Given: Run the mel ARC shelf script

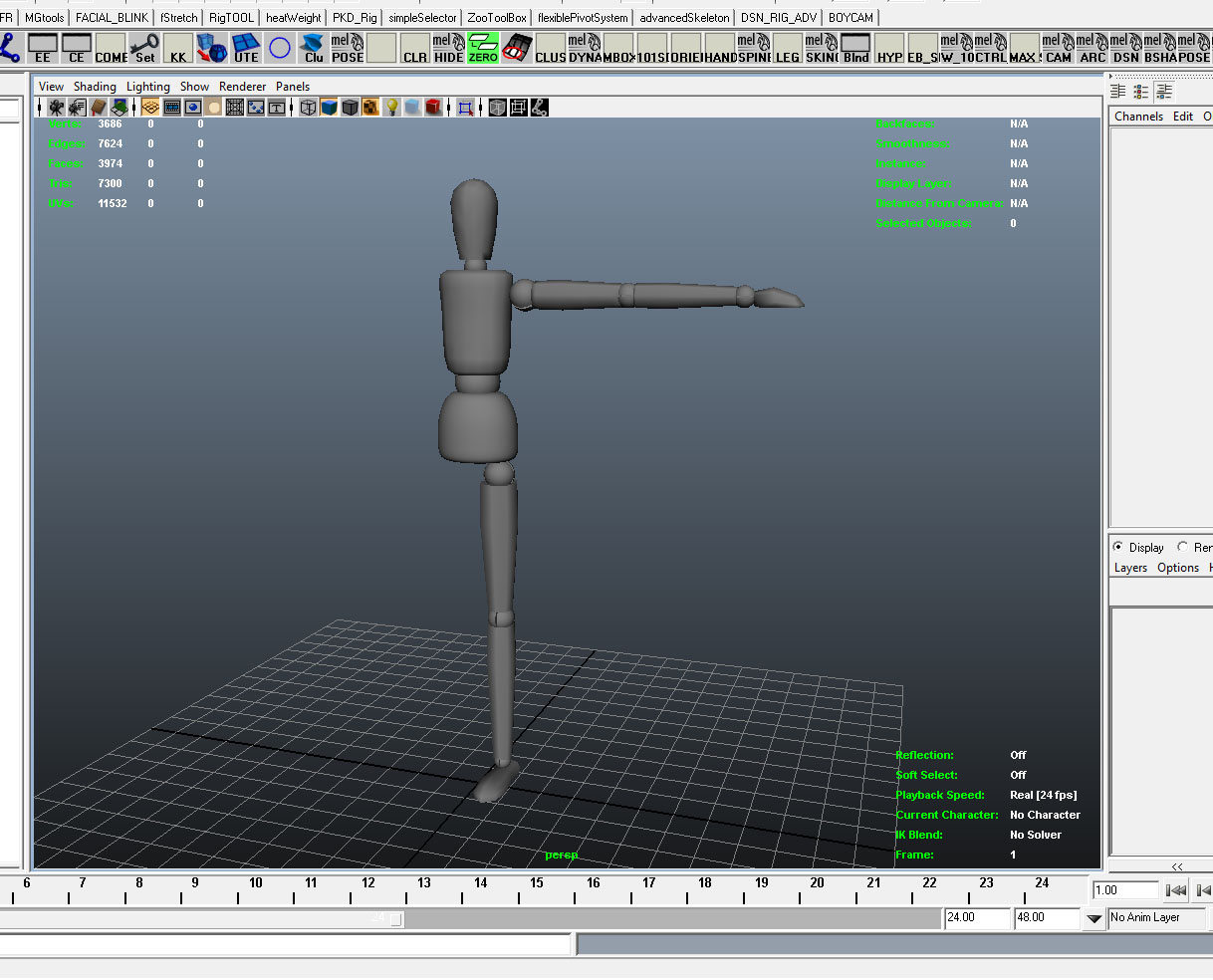Looking at the screenshot, I should (1092, 48).
